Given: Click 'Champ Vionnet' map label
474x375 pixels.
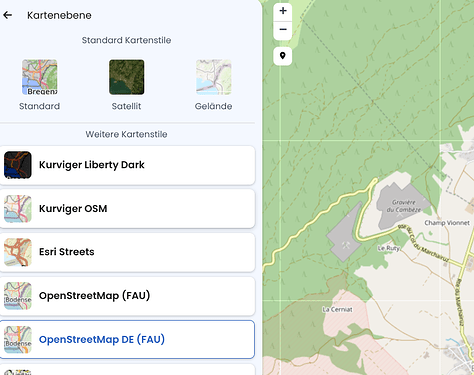Looking at the screenshot, I should click(x=447, y=223).
